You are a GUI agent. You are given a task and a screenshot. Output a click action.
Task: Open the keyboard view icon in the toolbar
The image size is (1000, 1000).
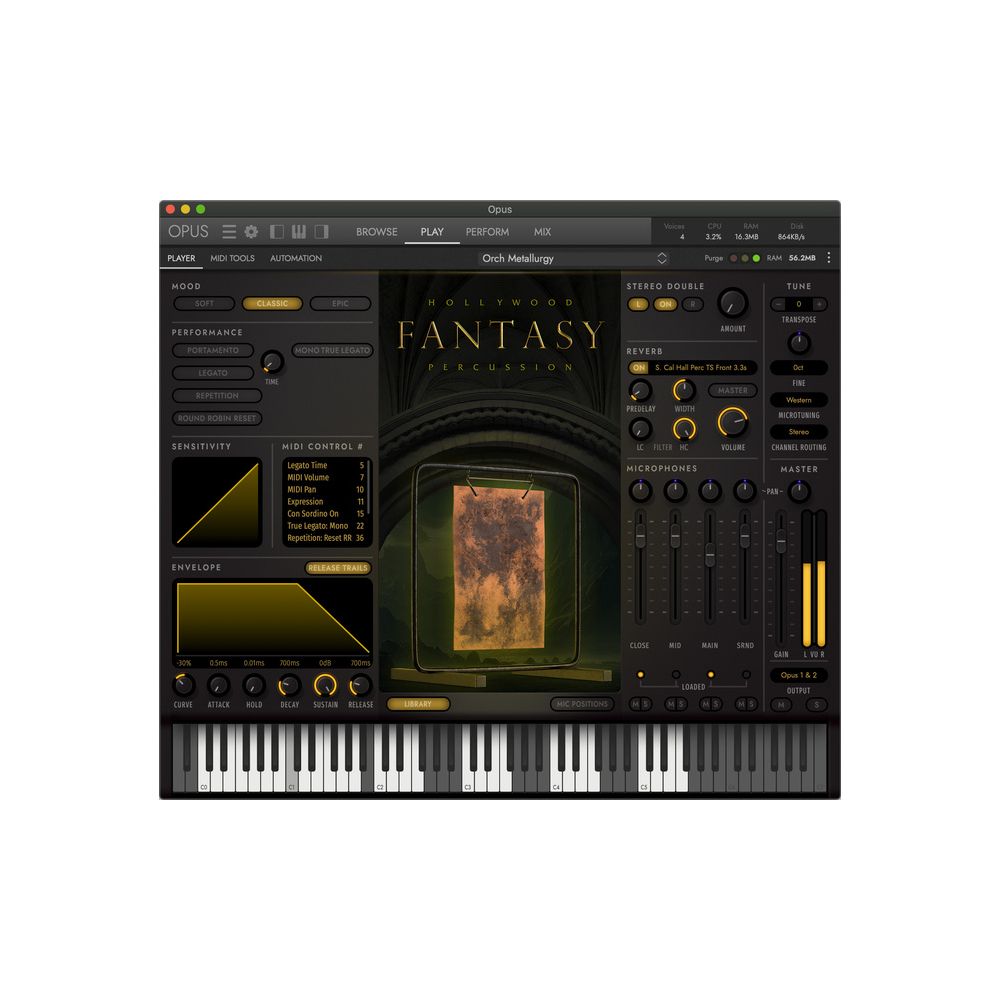(298, 231)
